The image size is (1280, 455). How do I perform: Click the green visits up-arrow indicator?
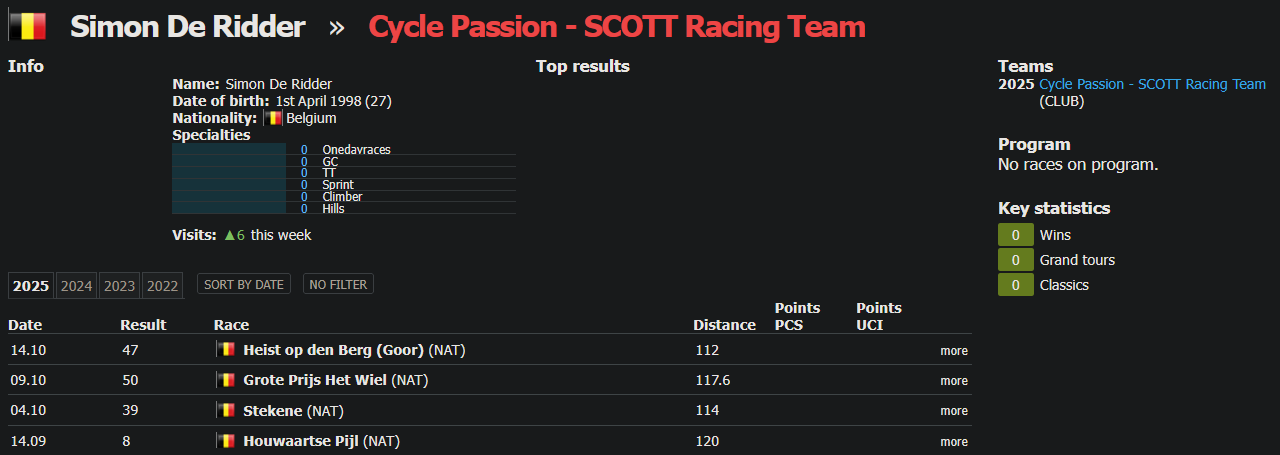coord(230,235)
